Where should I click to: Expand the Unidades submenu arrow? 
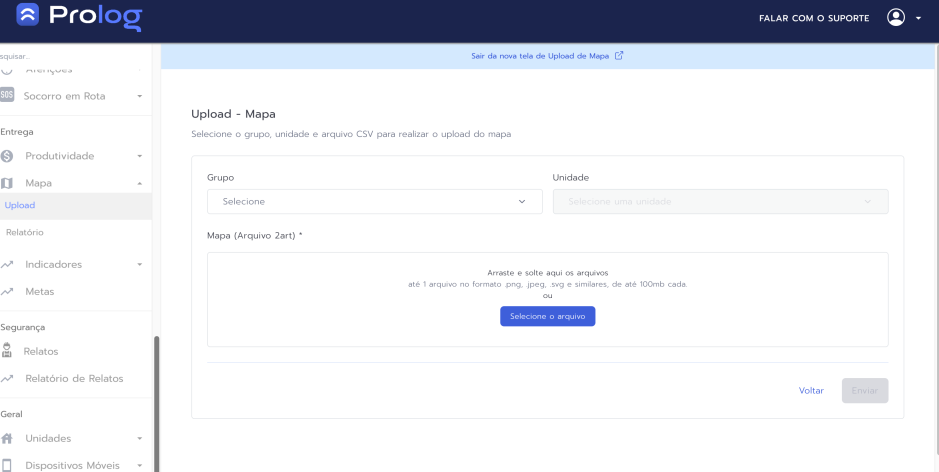click(140, 438)
